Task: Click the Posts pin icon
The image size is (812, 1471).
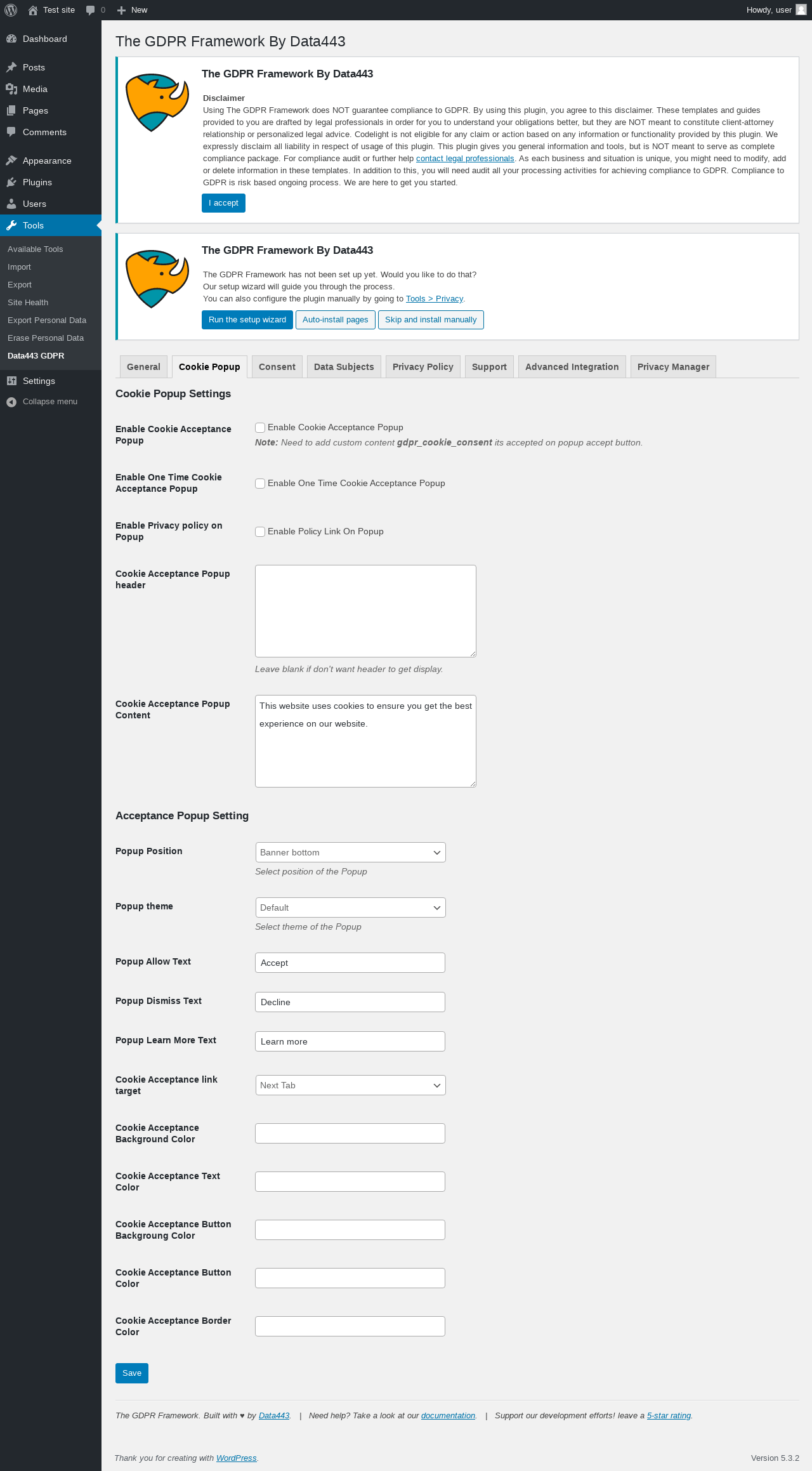Action: pos(11,67)
